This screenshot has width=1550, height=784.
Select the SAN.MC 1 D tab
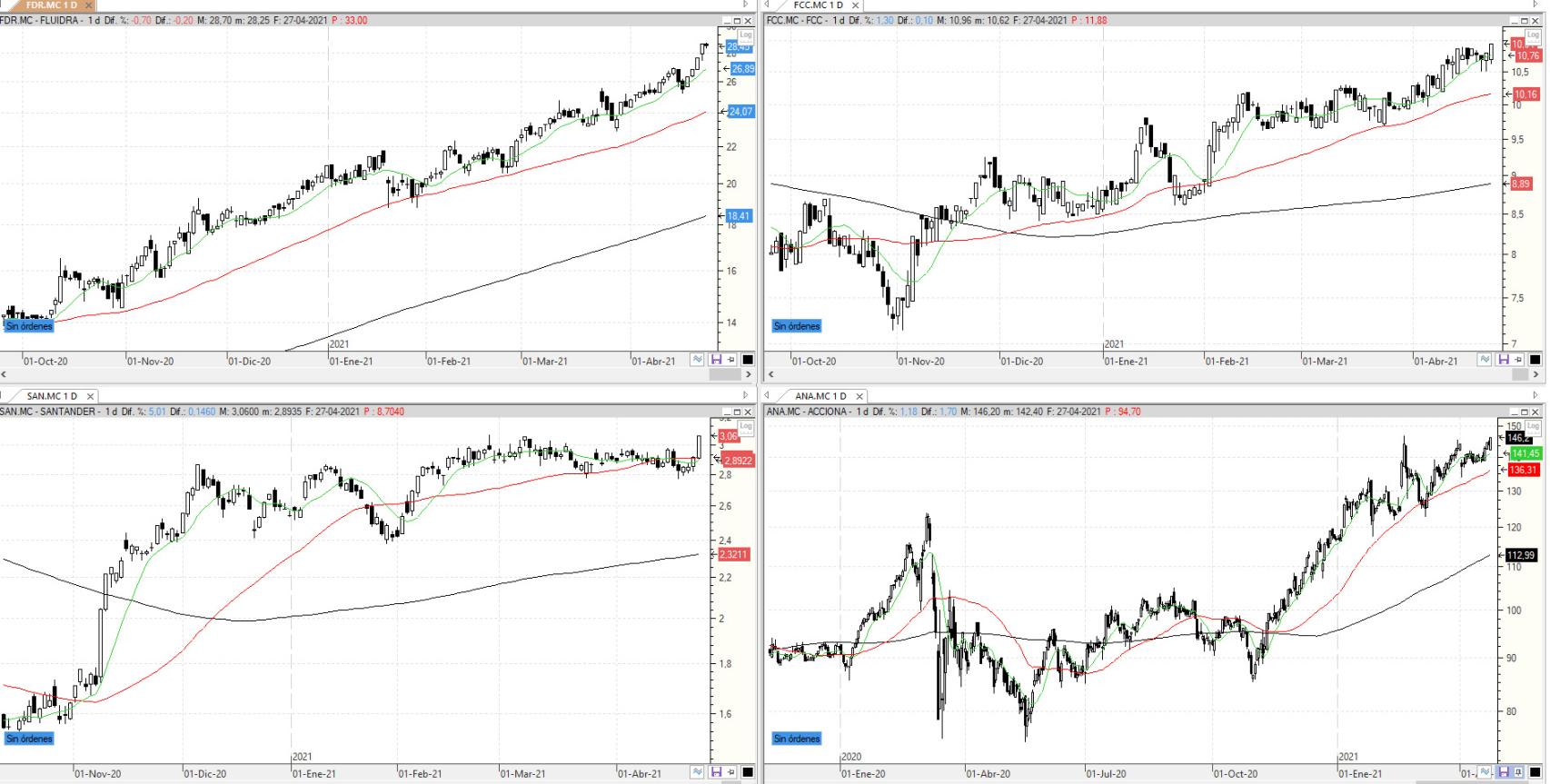tap(52, 396)
